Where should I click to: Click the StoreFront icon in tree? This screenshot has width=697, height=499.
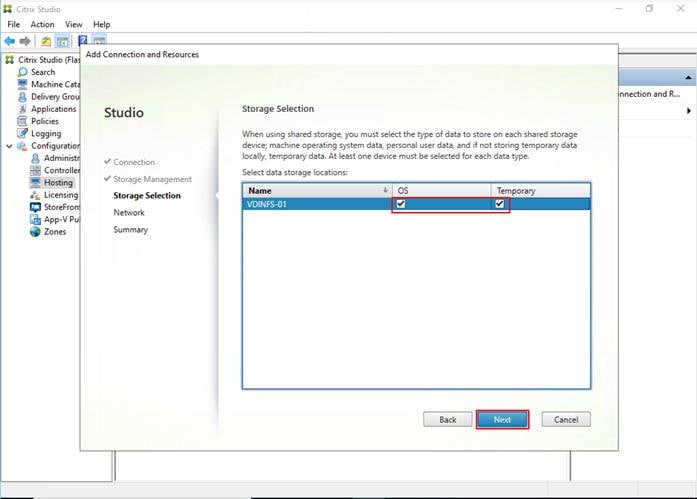(36, 207)
